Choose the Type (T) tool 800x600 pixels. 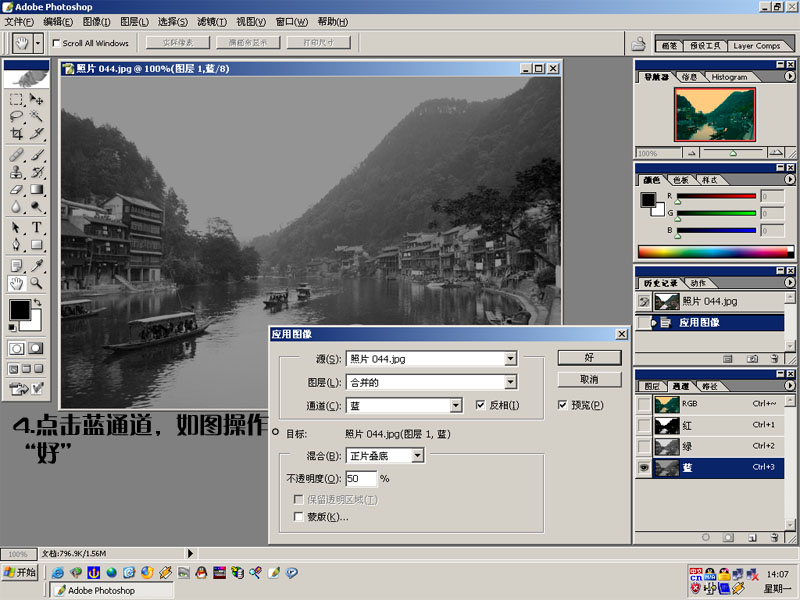coord(37,228)
